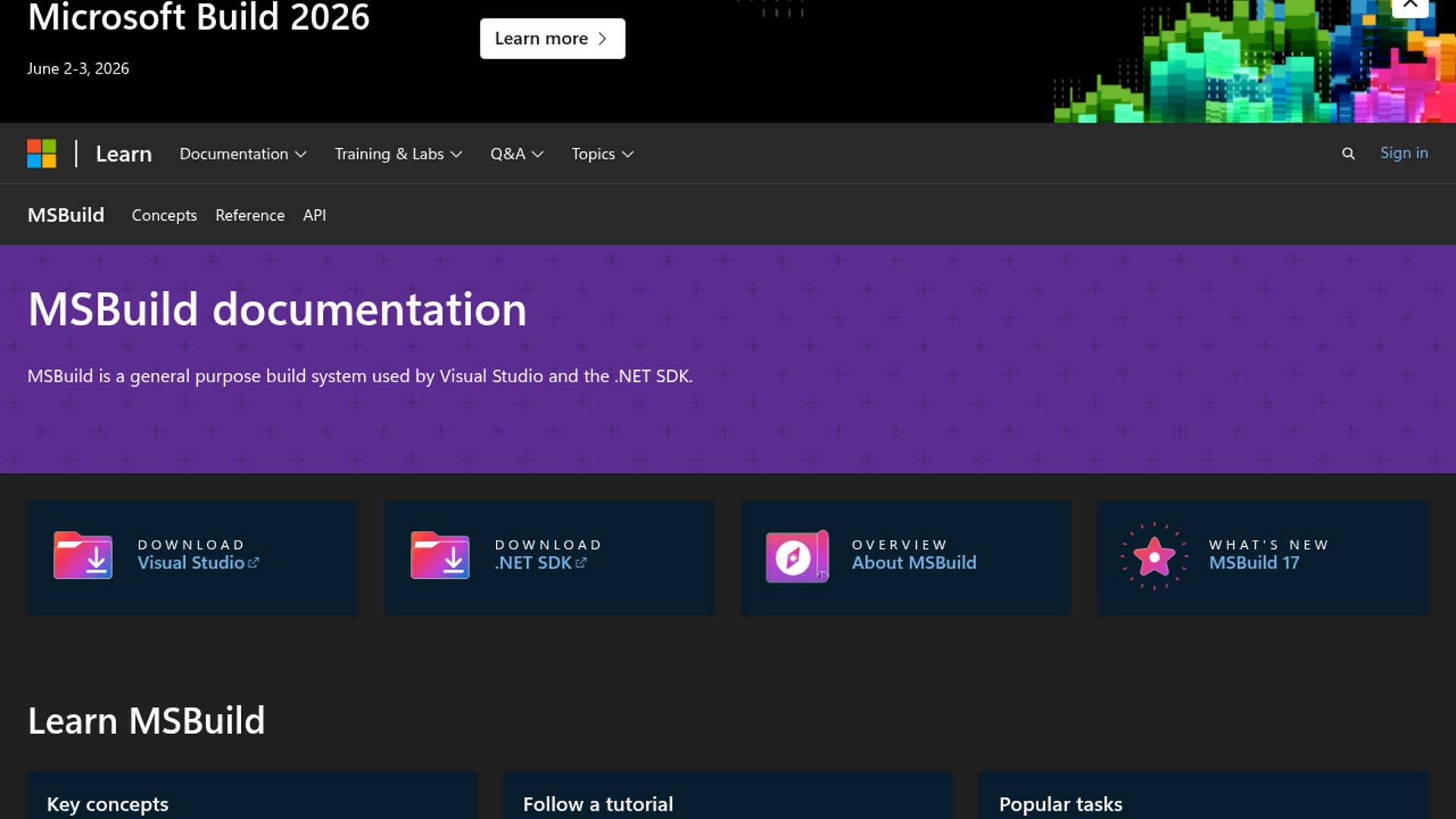Click the About MSBuild compass icon
This screenshot has width=1456, height=819.
coord(797,557)
